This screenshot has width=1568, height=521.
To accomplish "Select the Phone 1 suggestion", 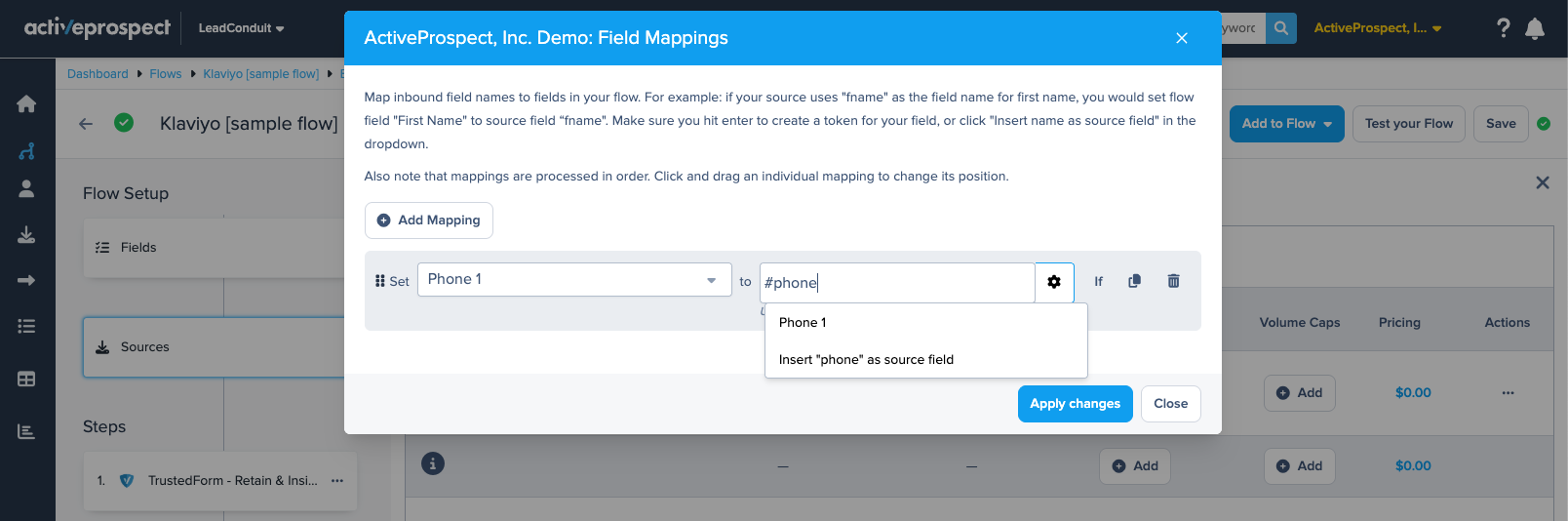I will tap(925, 323).
